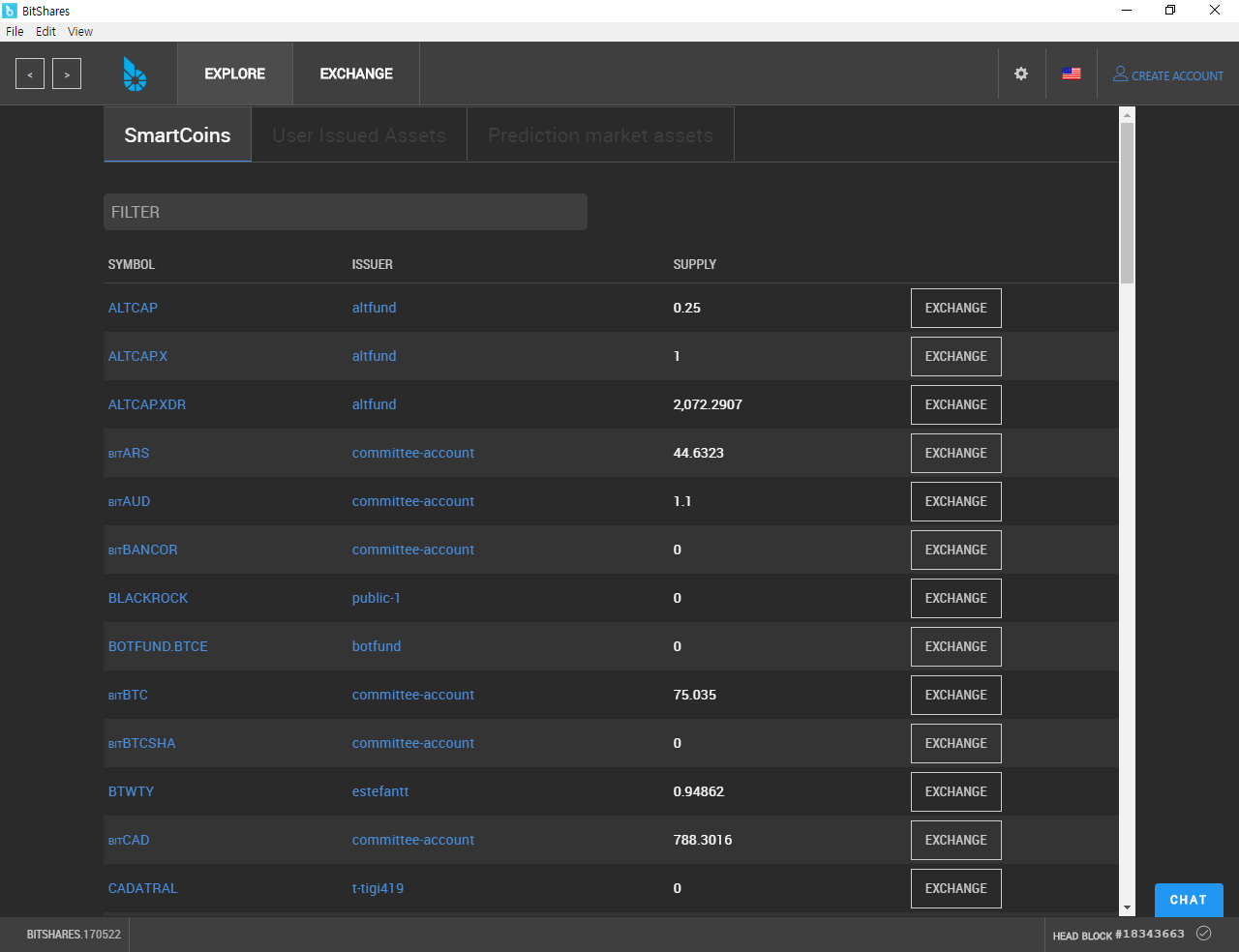
Task: Open the Edit menu
Action: (45, 32)
